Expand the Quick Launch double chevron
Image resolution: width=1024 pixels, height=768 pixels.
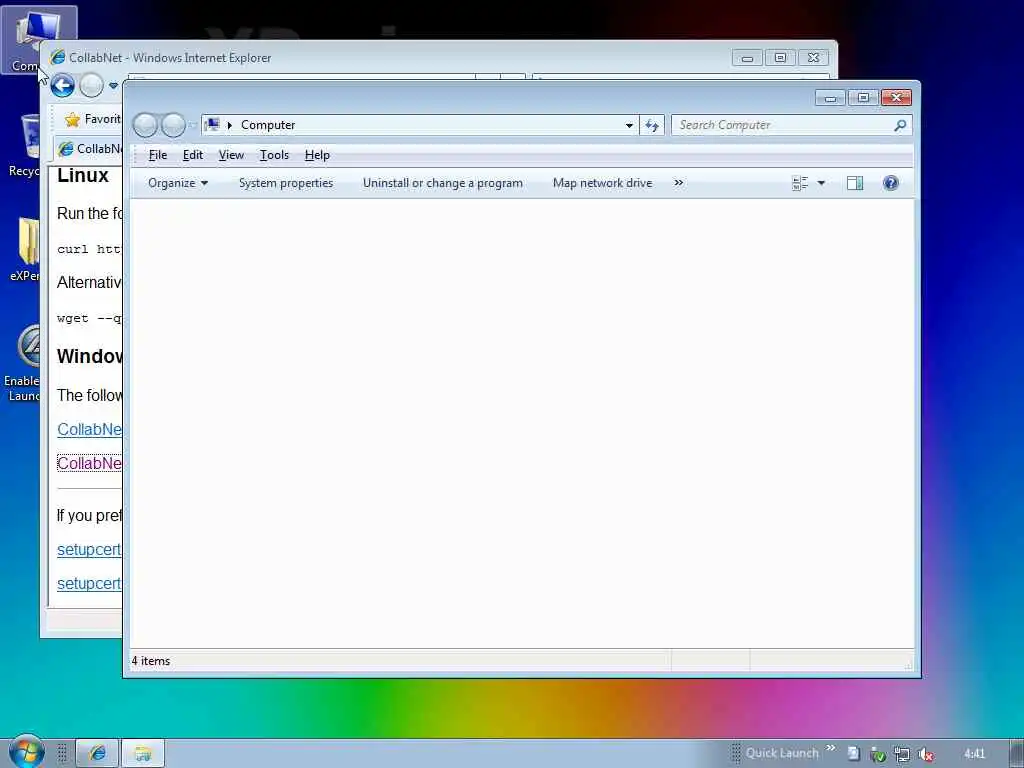pos(831,748)
